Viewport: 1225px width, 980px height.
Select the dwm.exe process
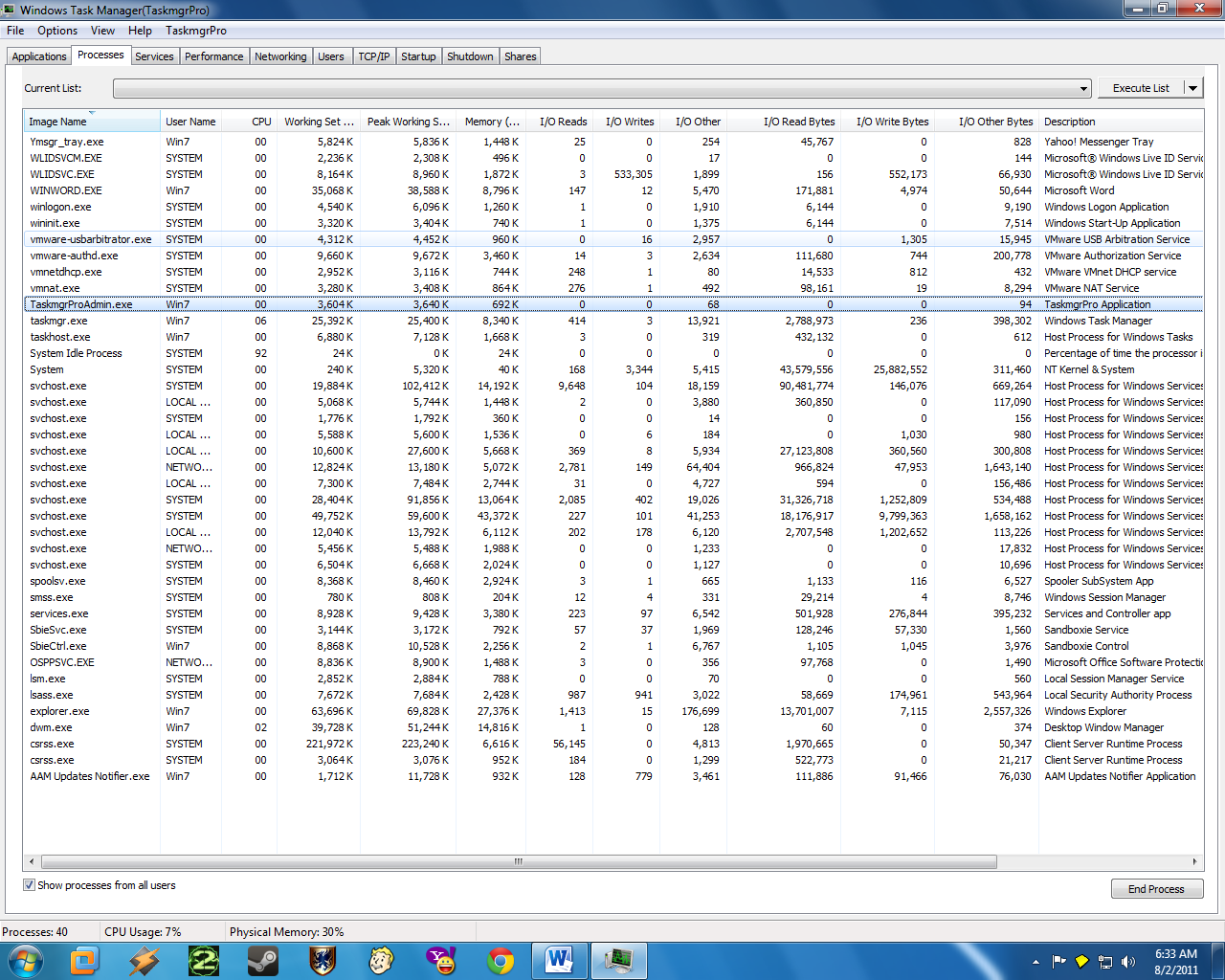tap(613, 727)
